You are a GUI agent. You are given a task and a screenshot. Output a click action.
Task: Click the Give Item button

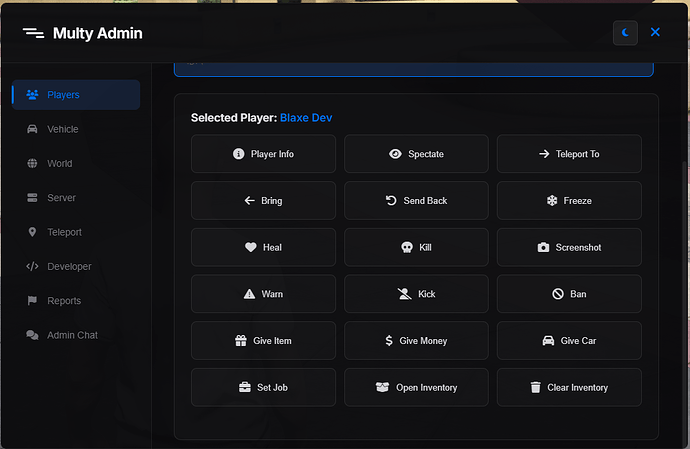click(263, 340)
